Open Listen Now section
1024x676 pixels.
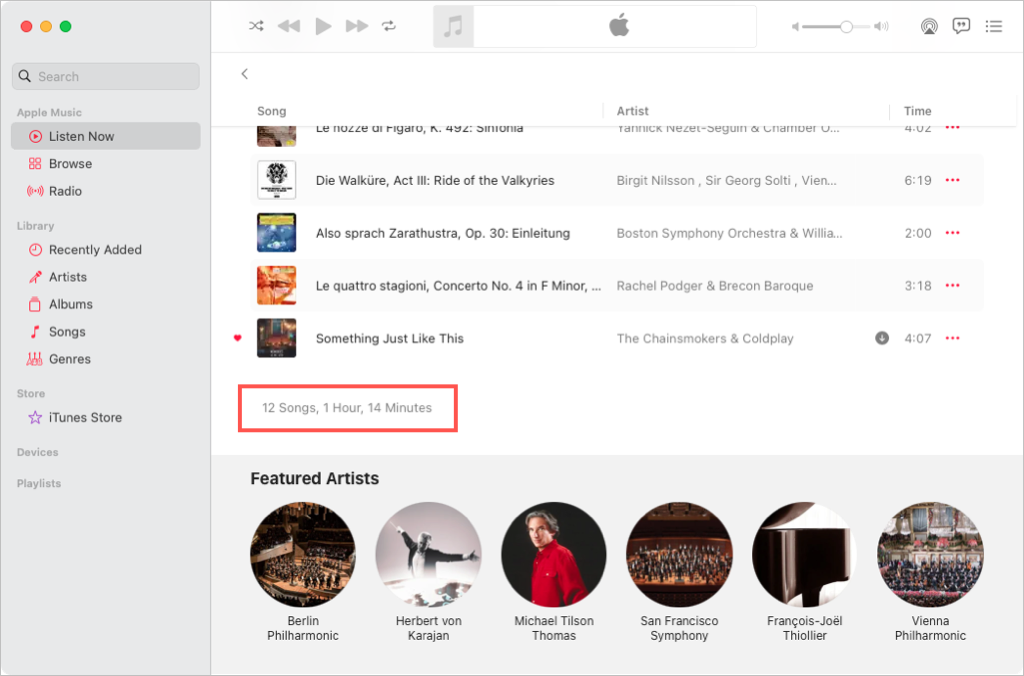106,137
